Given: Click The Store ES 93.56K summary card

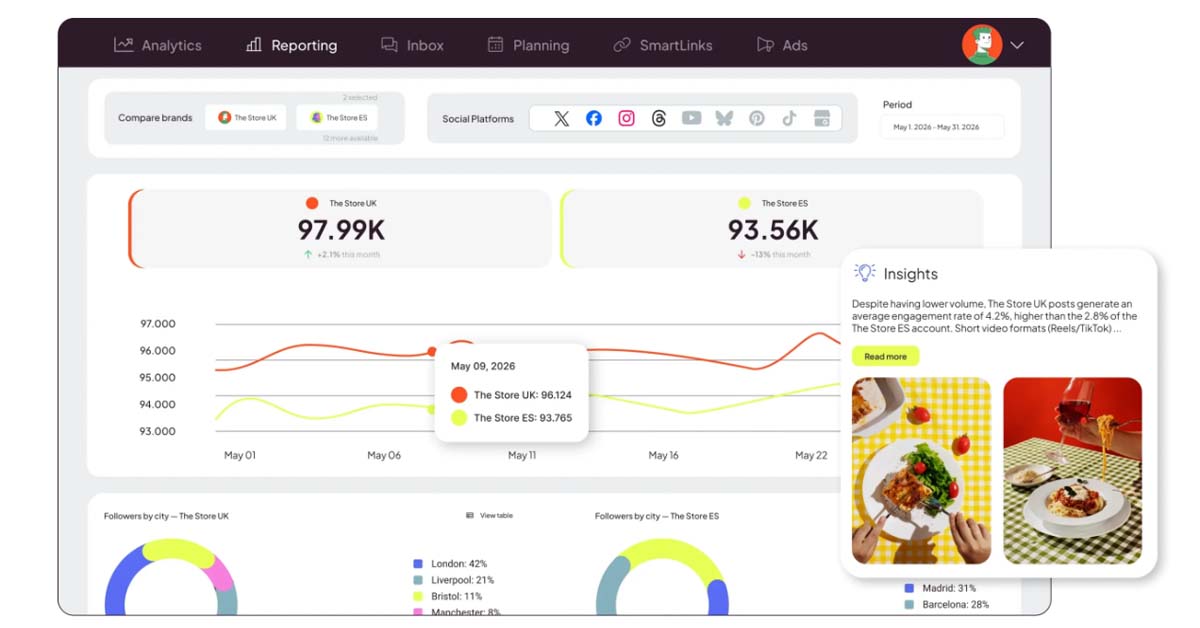Looking at the screenshot, I should (x=772, y=228).
